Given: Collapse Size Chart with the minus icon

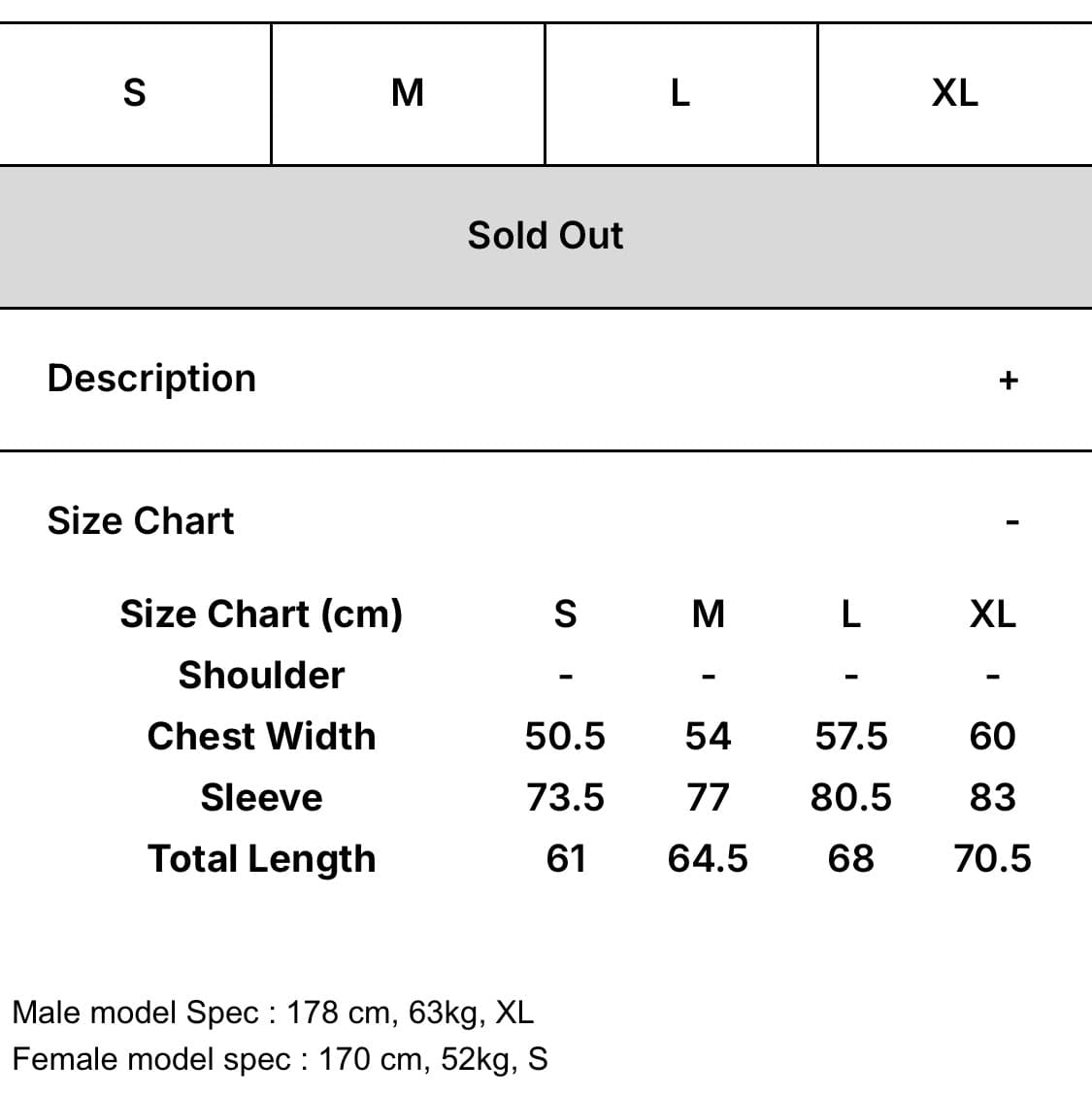Looking at the screenshot, I should 1012,522.
